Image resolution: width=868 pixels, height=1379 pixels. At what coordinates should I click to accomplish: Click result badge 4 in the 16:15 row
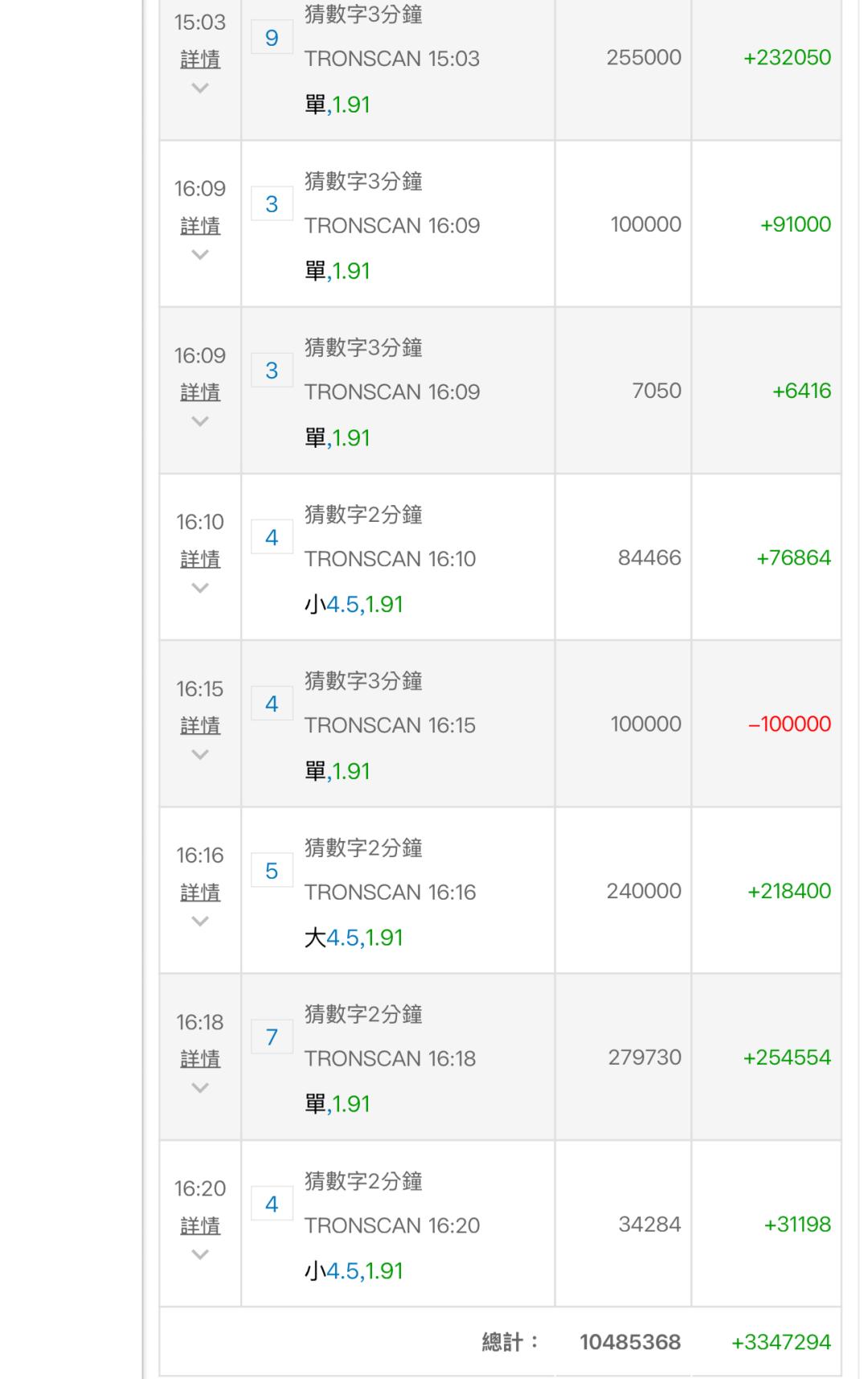point(272,704)
